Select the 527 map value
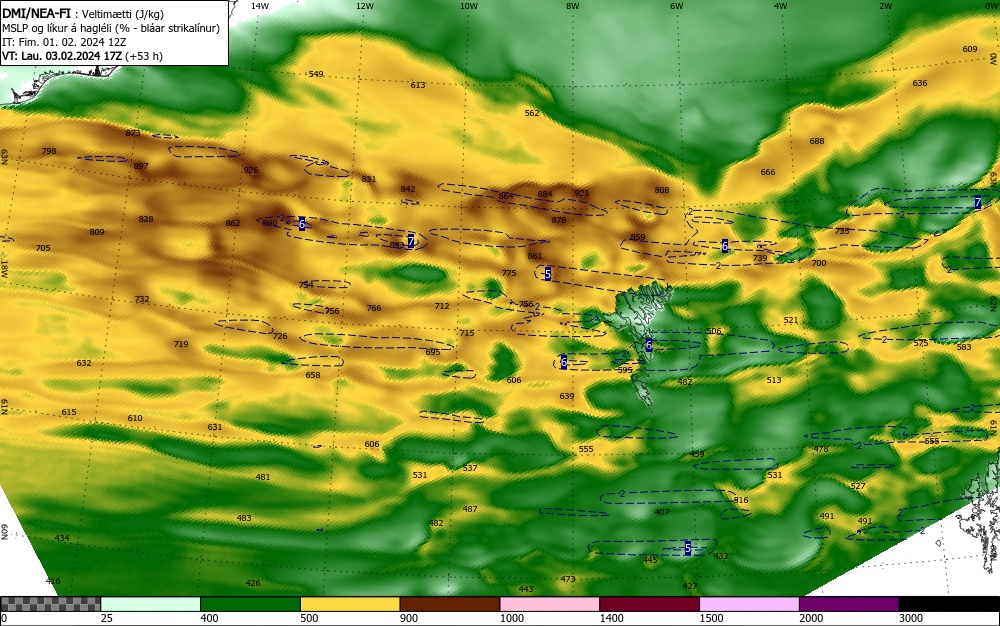The image size is (1000, 626). click(858, 486)
